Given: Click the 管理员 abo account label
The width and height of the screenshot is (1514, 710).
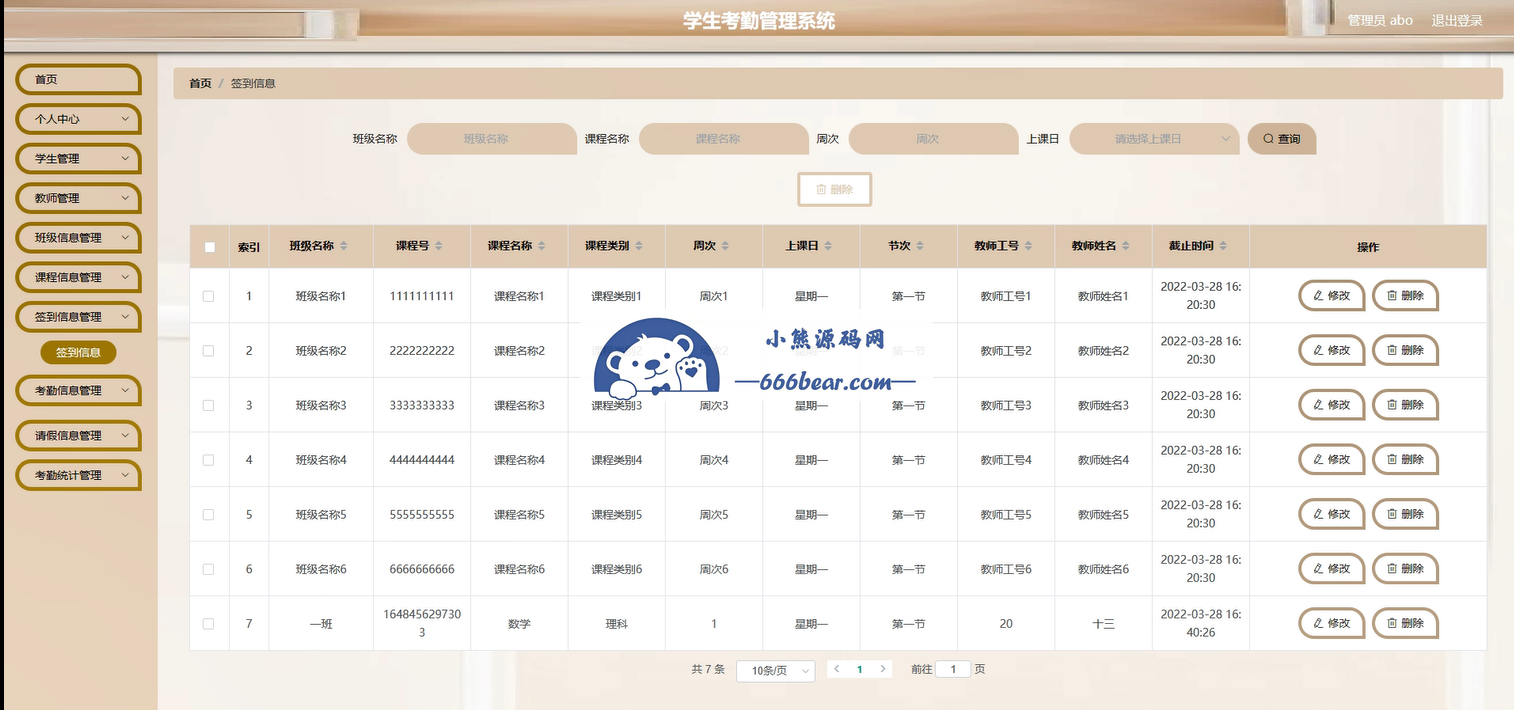Looking at the screenshot, I should pyautogui.click(x=1380, y=21).
